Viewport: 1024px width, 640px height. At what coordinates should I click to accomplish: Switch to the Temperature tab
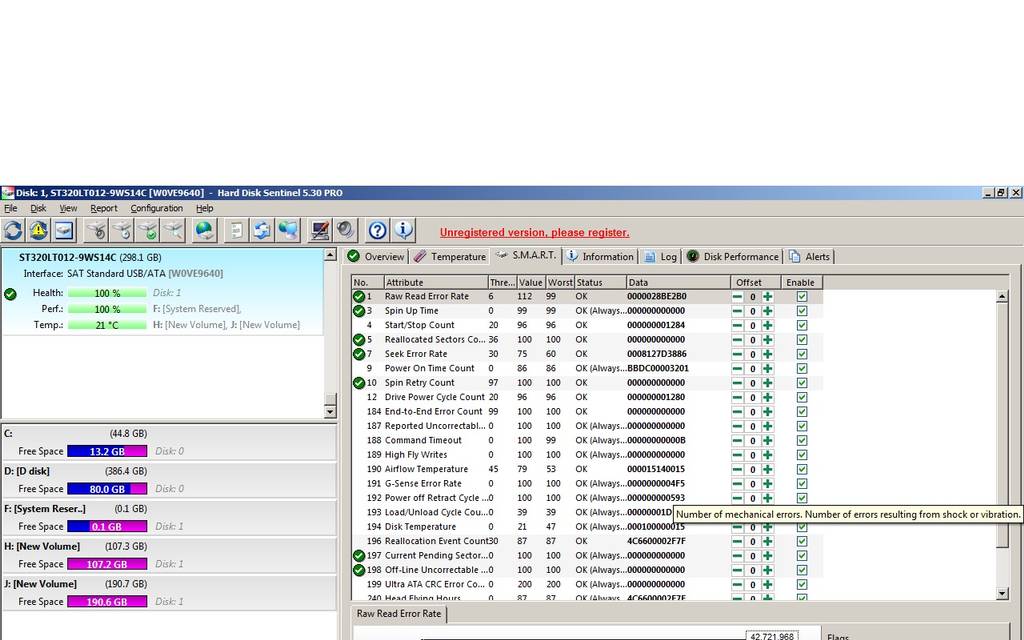tap(450, 257)
